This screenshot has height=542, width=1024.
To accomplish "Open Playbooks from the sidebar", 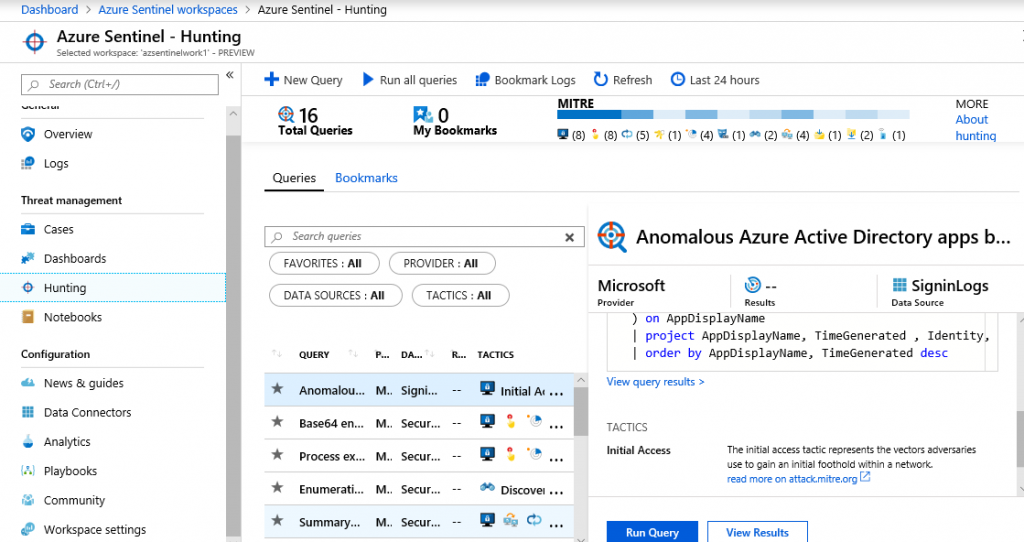I will (70, 471).
